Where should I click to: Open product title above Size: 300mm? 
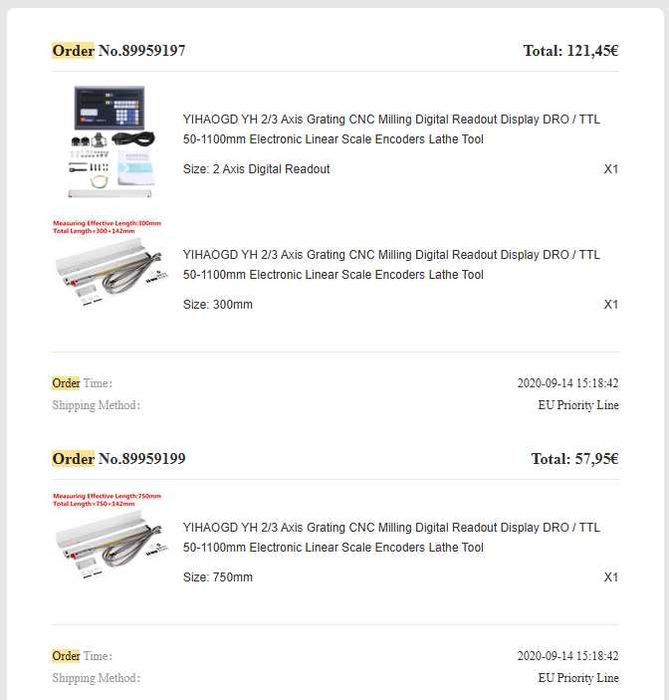coord(391,265)
